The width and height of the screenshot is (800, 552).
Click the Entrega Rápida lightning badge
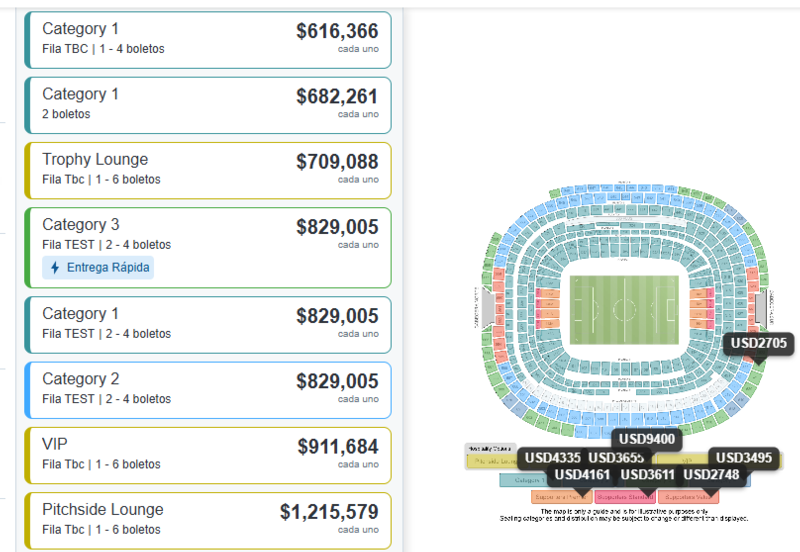coord(98,268)
